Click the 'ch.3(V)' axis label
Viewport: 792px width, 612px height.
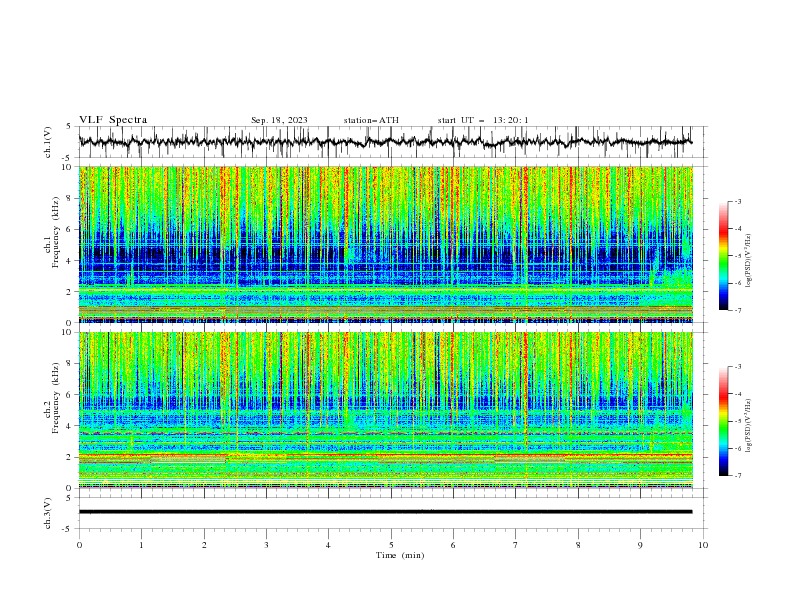48,513
